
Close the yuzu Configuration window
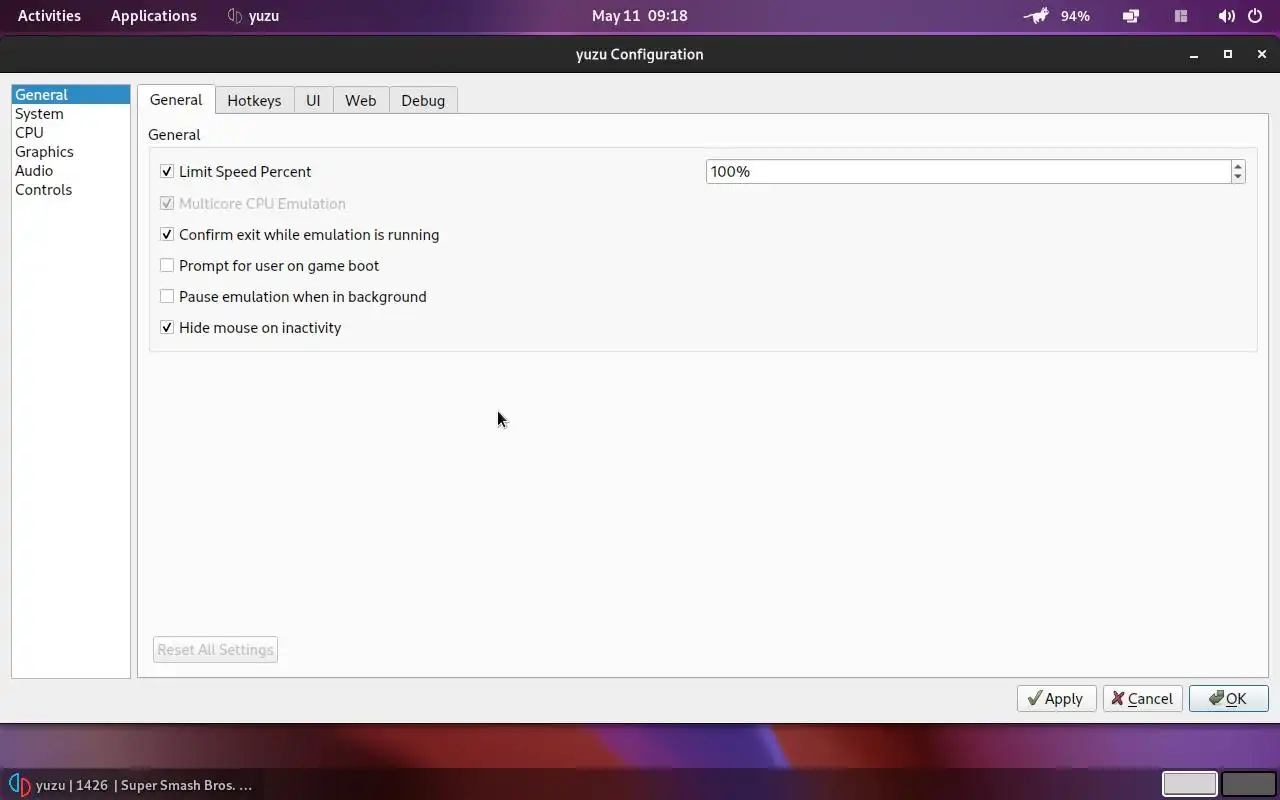click(1262, 55)
